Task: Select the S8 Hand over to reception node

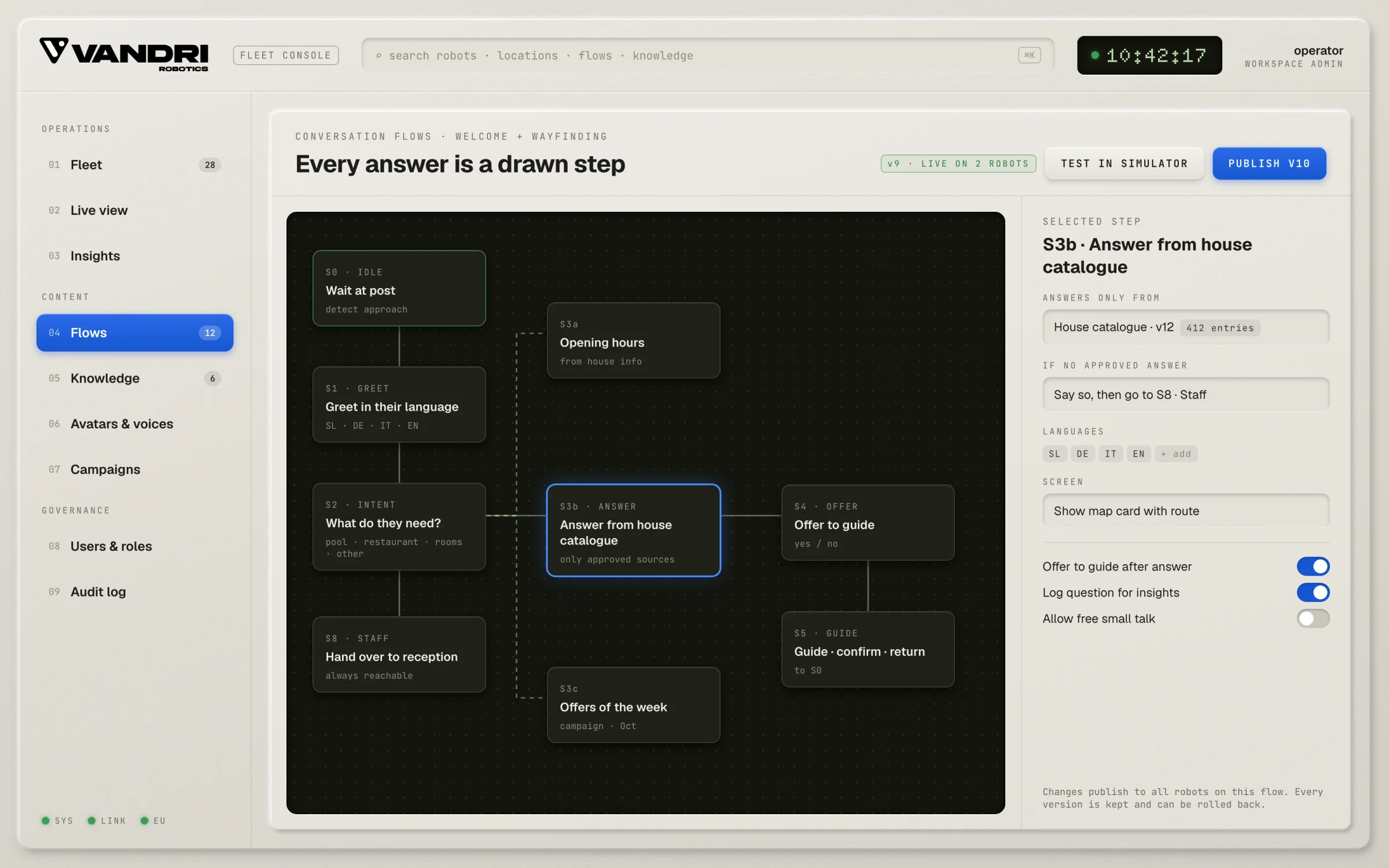Action: click(x=399, y=654)
